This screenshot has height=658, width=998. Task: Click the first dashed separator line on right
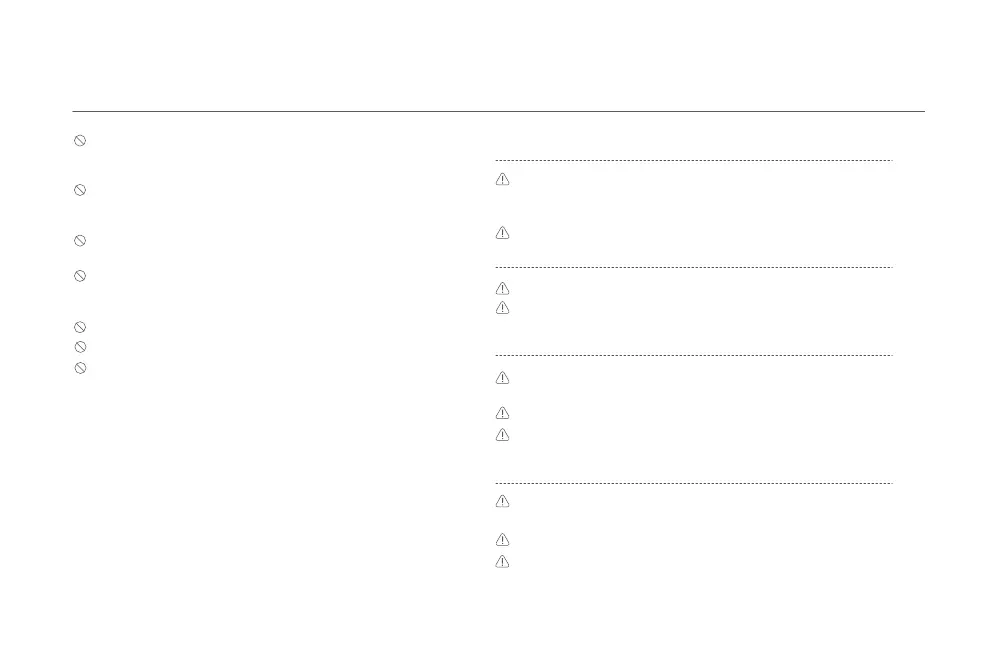tap(694, 160)
